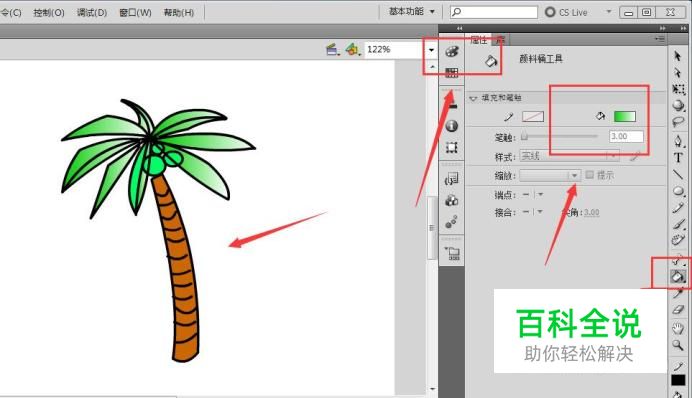Click the 笔触 stroke width slider handle
Image resolution: width=692 pixels, height=398 pixels.
point(524,137)
